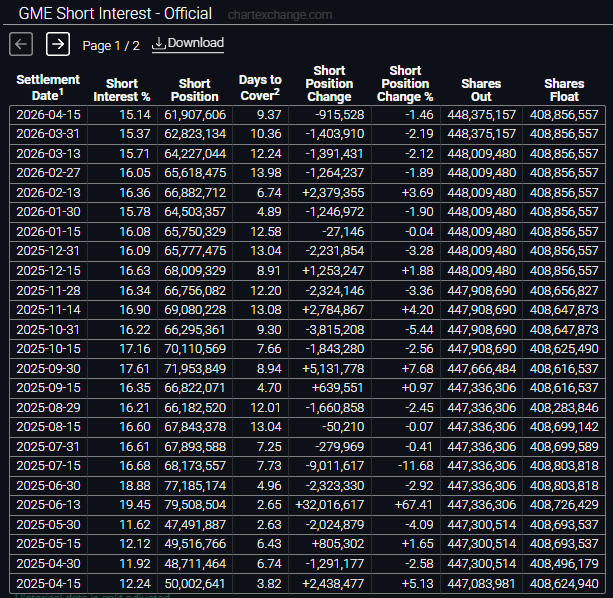Download the short interest data
Viewport: 613px width, 598px height.
tap(188, 43)
